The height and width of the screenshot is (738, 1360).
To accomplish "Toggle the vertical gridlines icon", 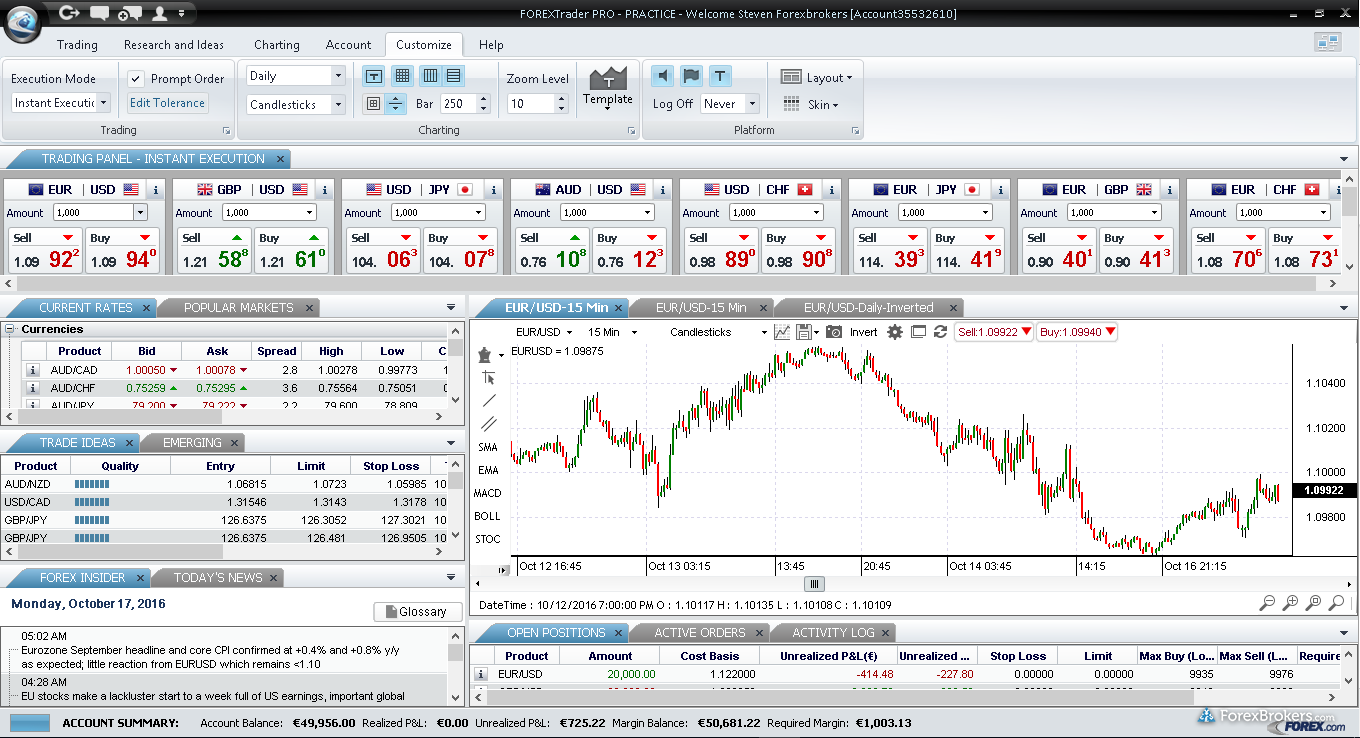I will (x=430, y=76).
